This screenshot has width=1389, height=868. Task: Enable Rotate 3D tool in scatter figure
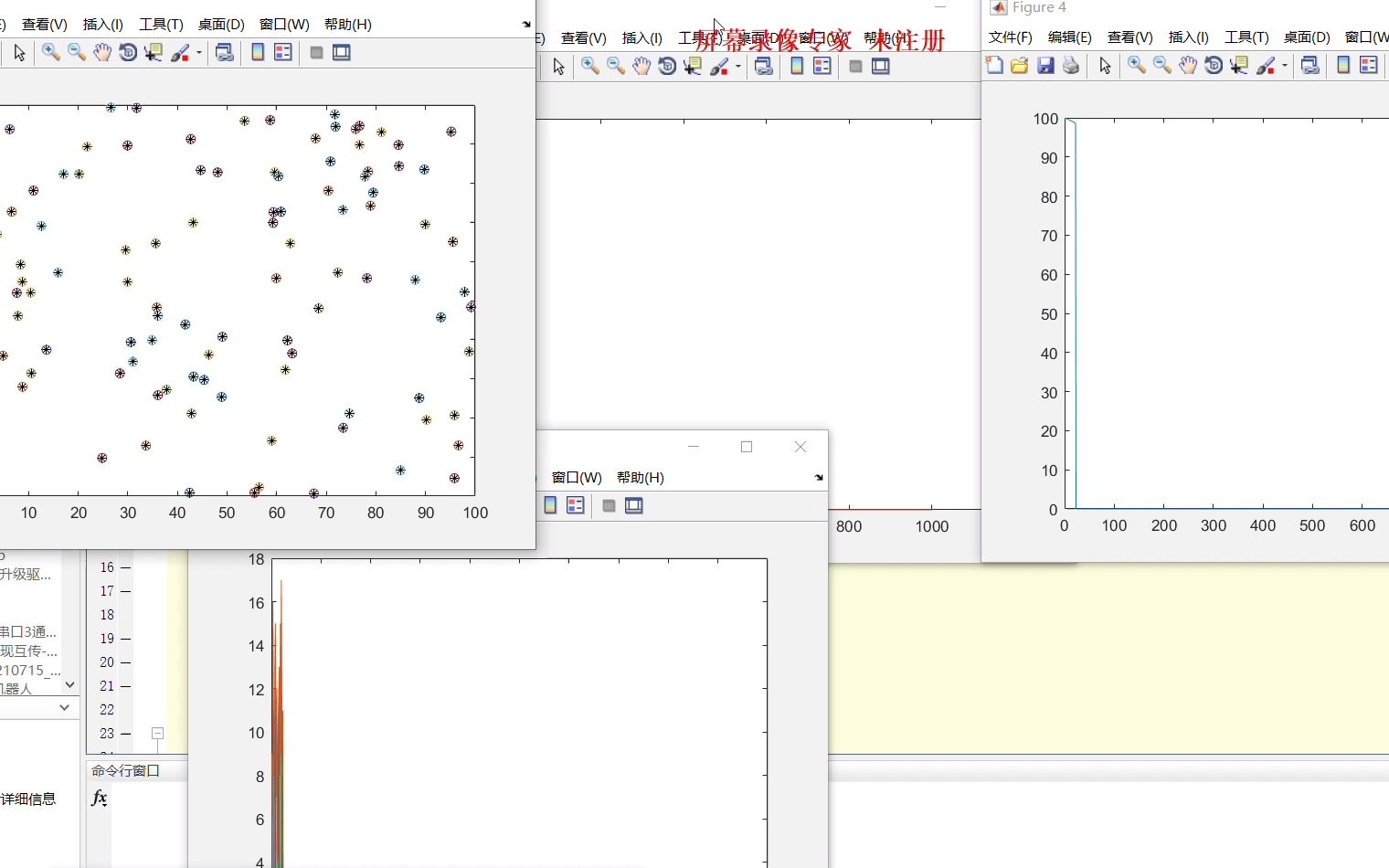[x=128, y=53]
